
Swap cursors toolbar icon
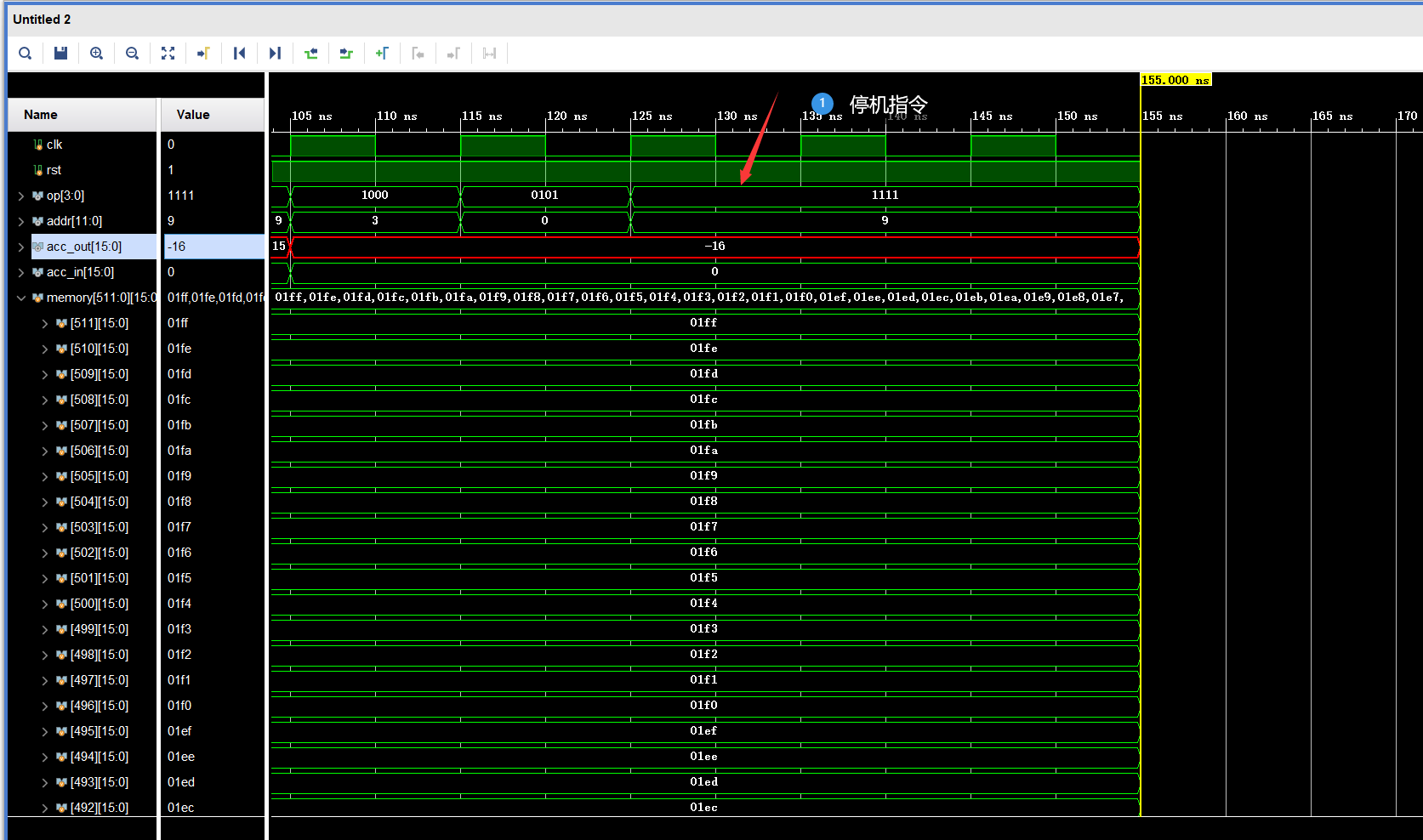click(x=489, y=54)
